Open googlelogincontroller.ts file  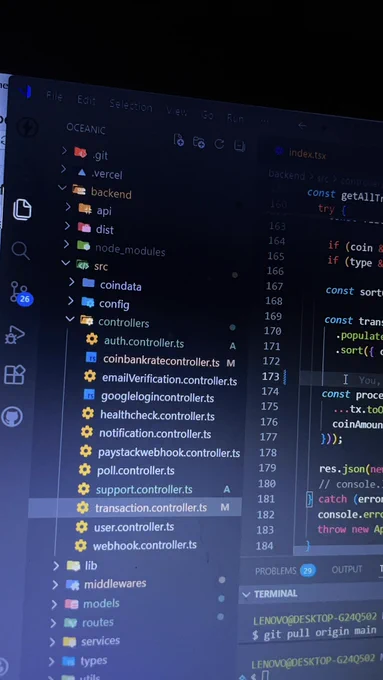pyautogui.click(x=157, y=397)
